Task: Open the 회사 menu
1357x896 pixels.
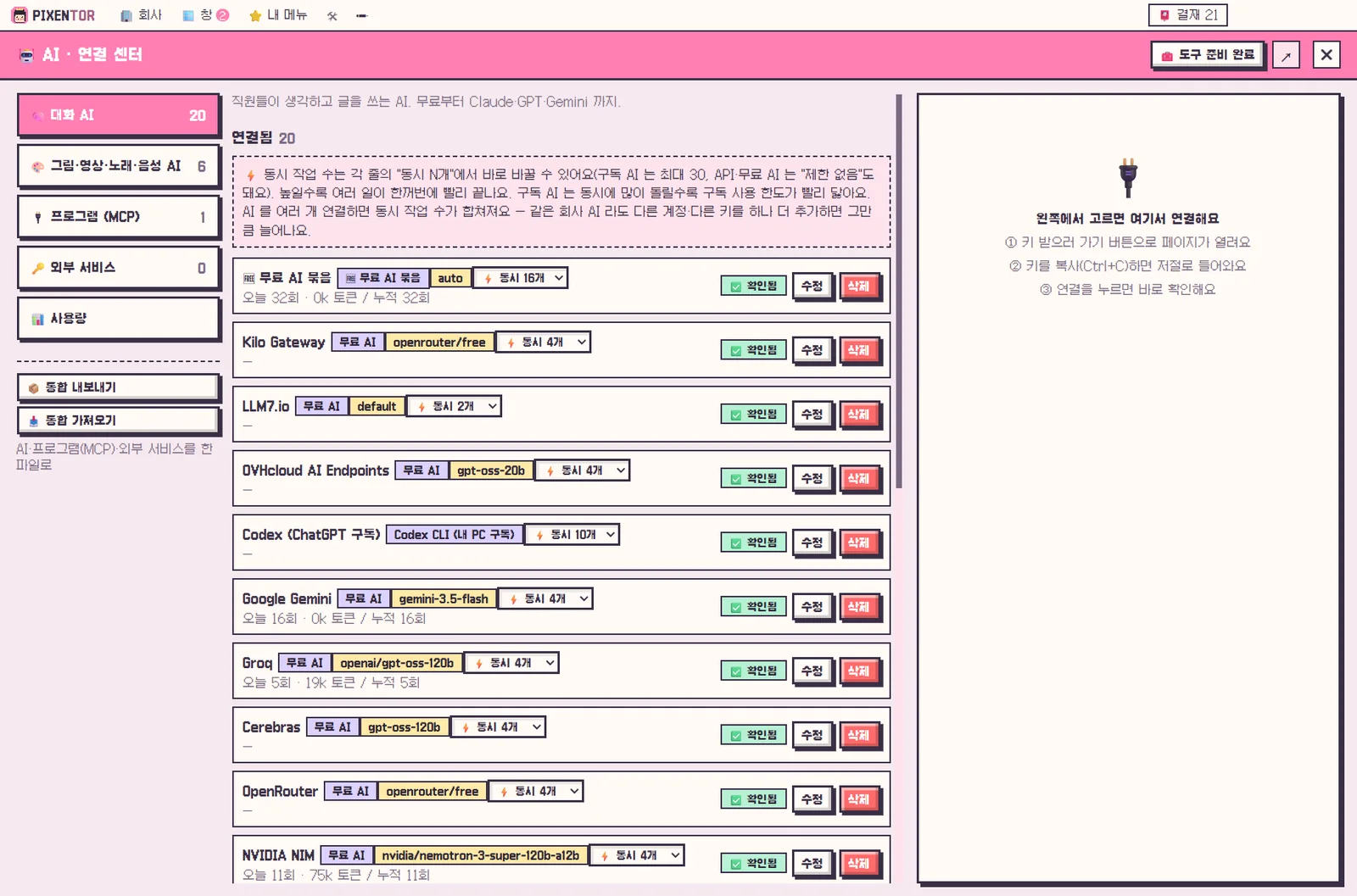Action: pos(142,15)
